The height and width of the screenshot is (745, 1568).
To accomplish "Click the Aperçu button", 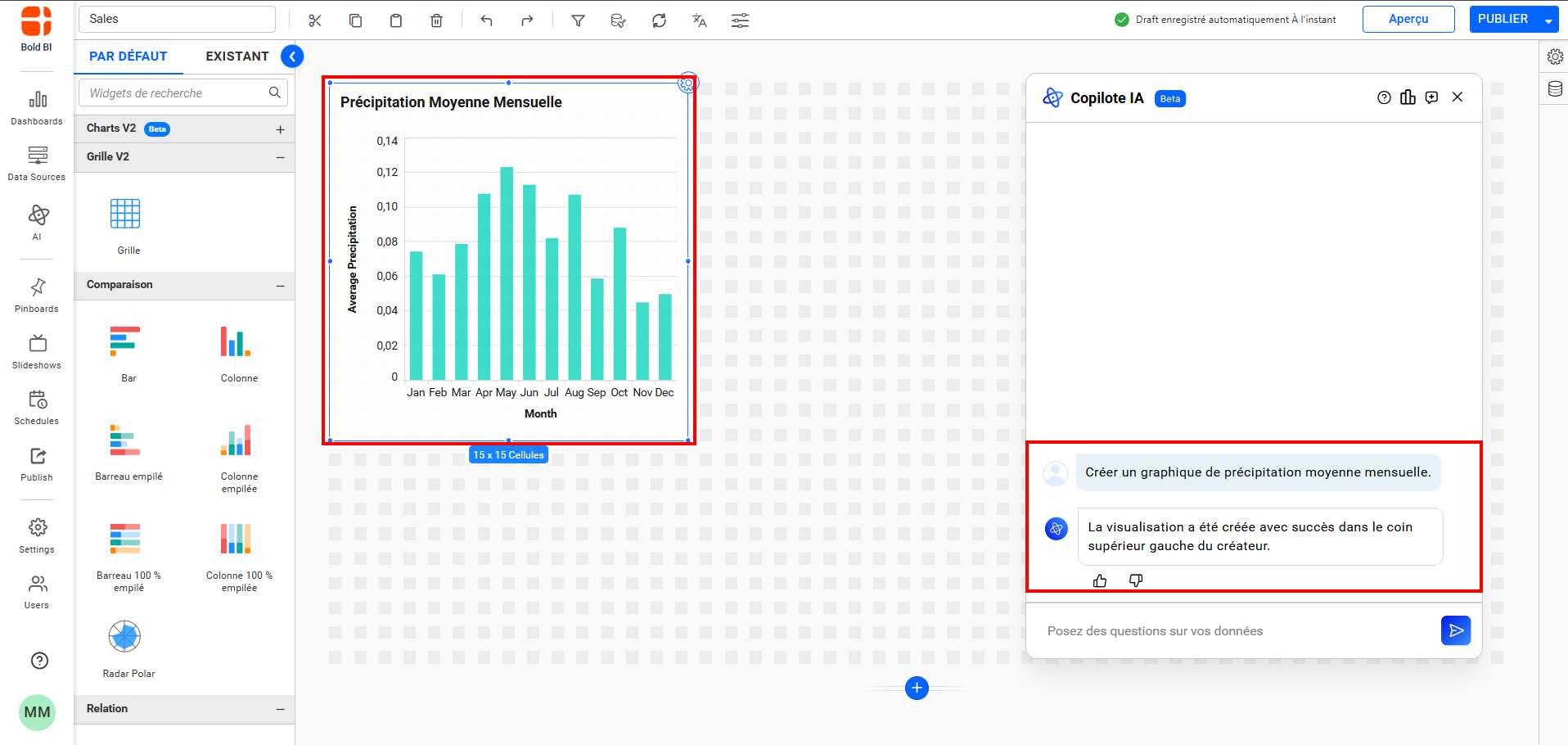I will click(x=1408, y=19).
